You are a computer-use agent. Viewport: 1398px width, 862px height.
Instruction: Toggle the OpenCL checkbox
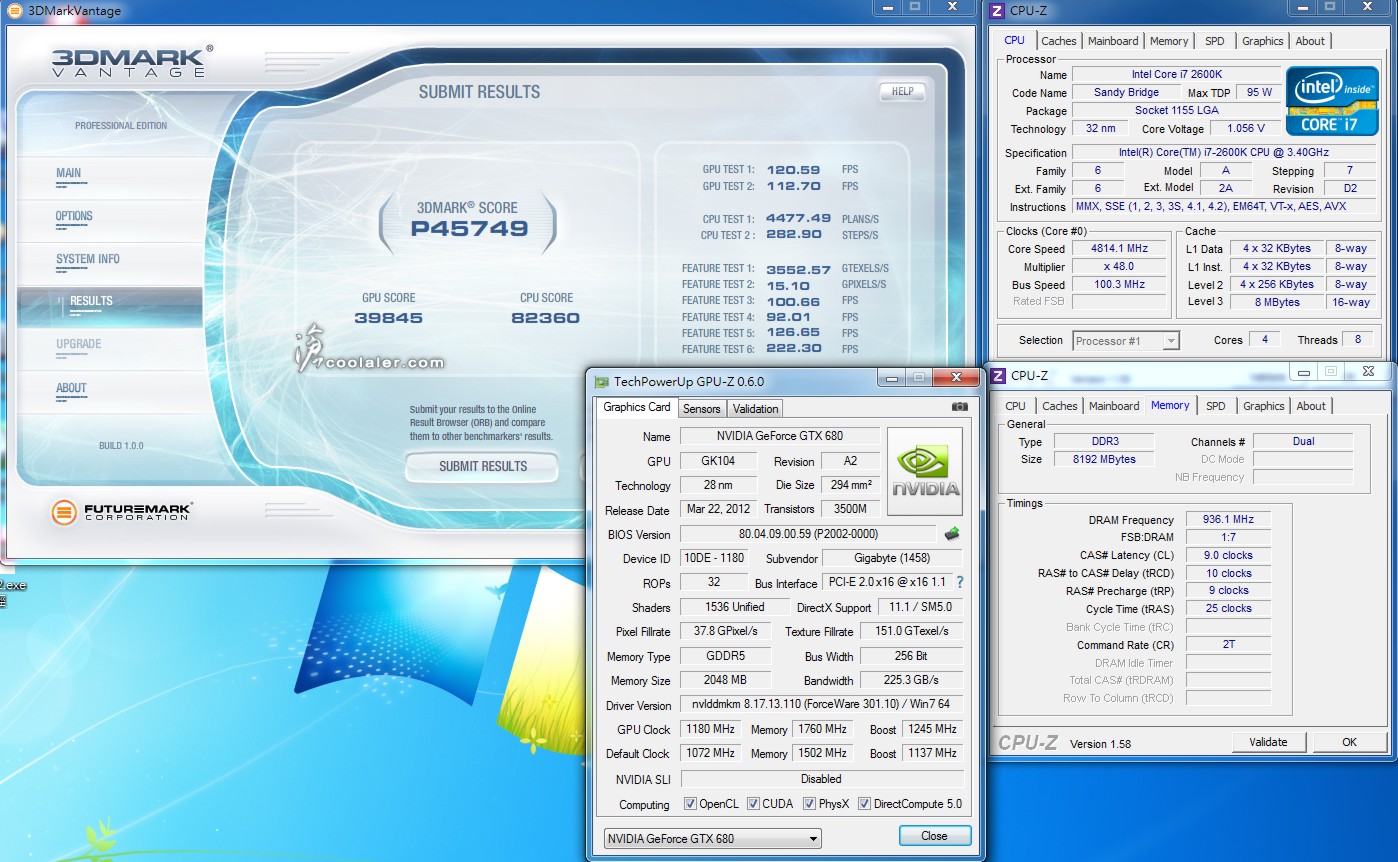click(x=690, y=804)
